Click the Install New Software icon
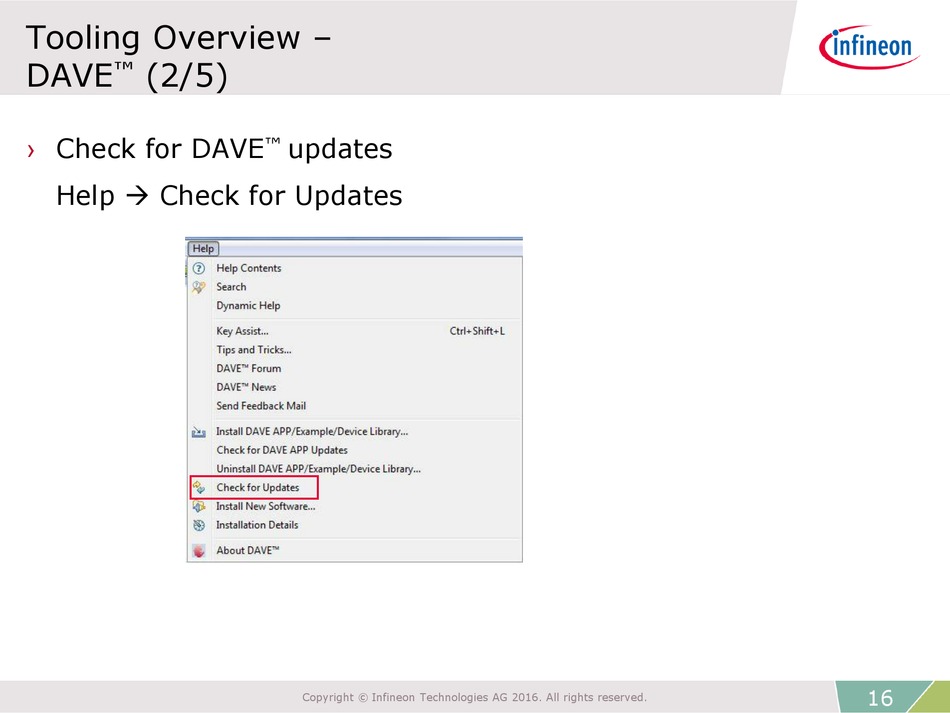Image resolution: width=950 pixels, height=713 pixels. (x=199, y=506)
